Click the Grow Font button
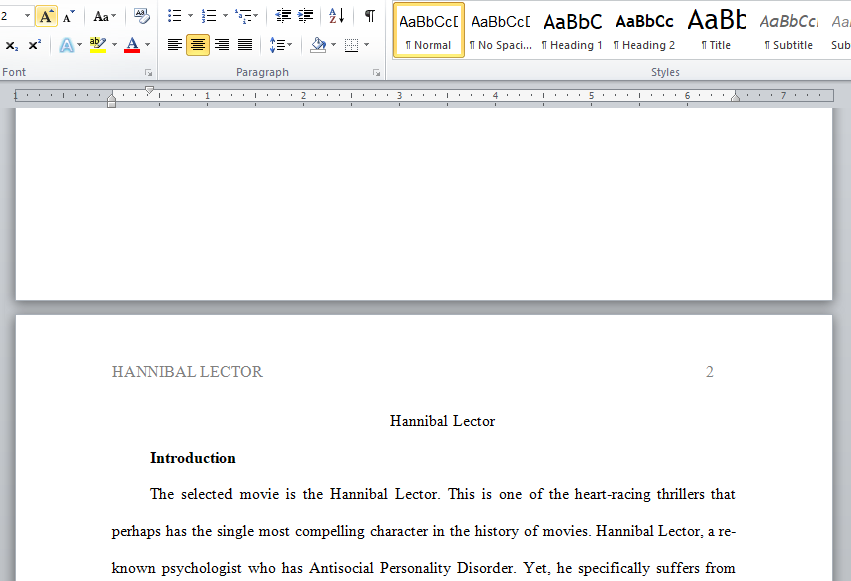This screenshot has width=851, height=581. 46,16
